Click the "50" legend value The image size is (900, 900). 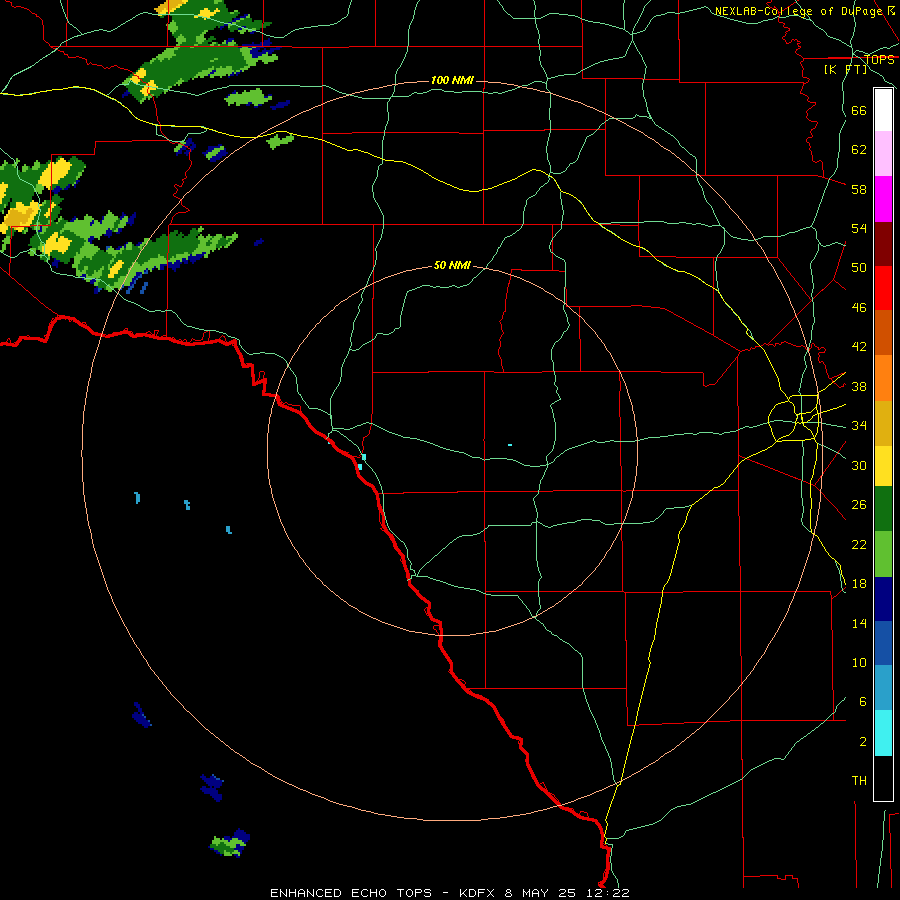859,268
